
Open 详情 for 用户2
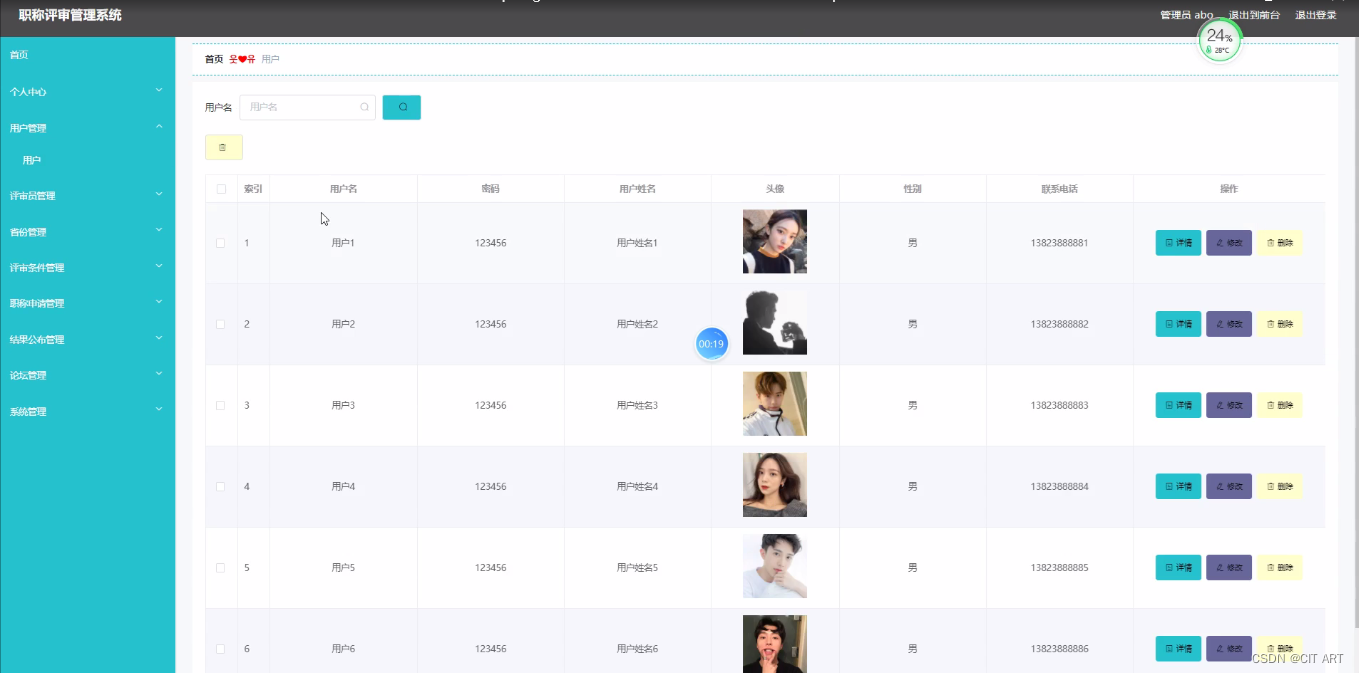pos(1178,324)
